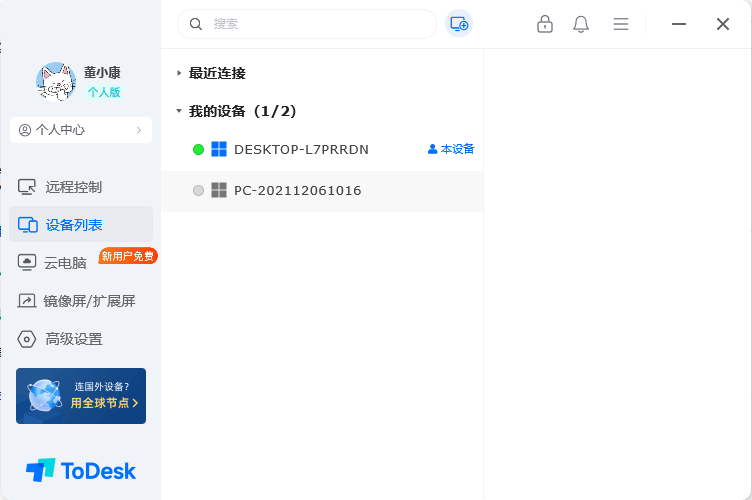Viewport: 752px width, 500px height.
Task: Click the gray Windows icon of PC-202112061016
Action: tap(219, 190)
